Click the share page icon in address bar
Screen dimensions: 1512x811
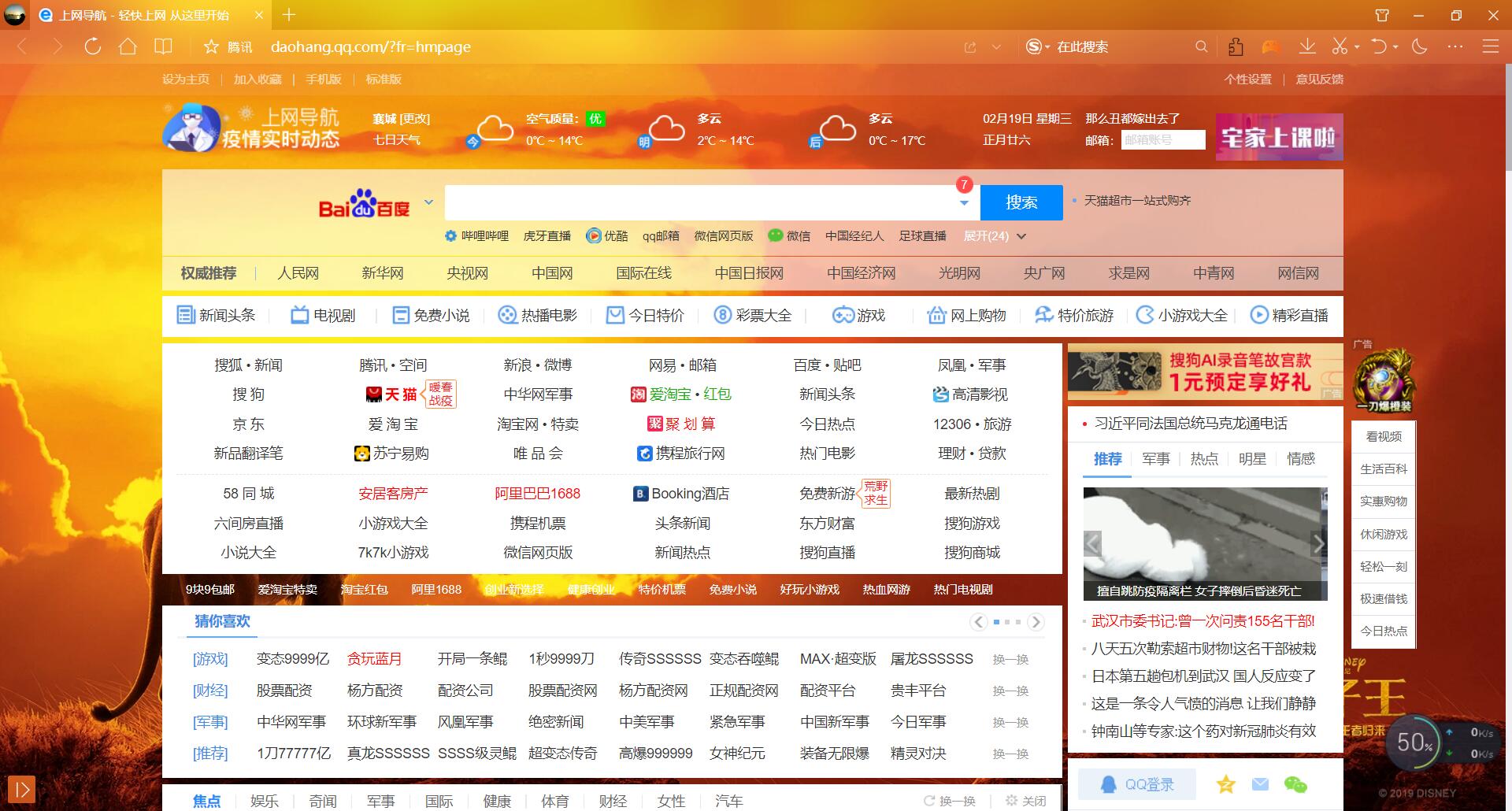click(970, 47)
